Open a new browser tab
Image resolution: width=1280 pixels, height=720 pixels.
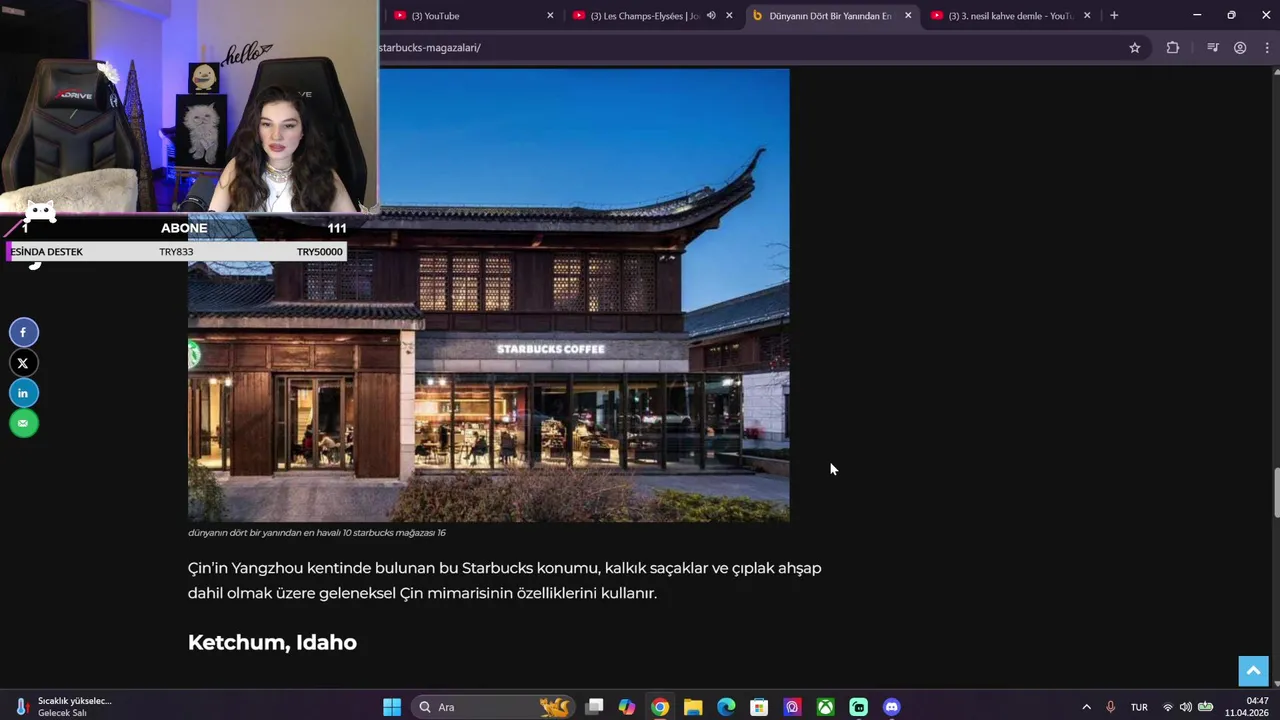1114,15
